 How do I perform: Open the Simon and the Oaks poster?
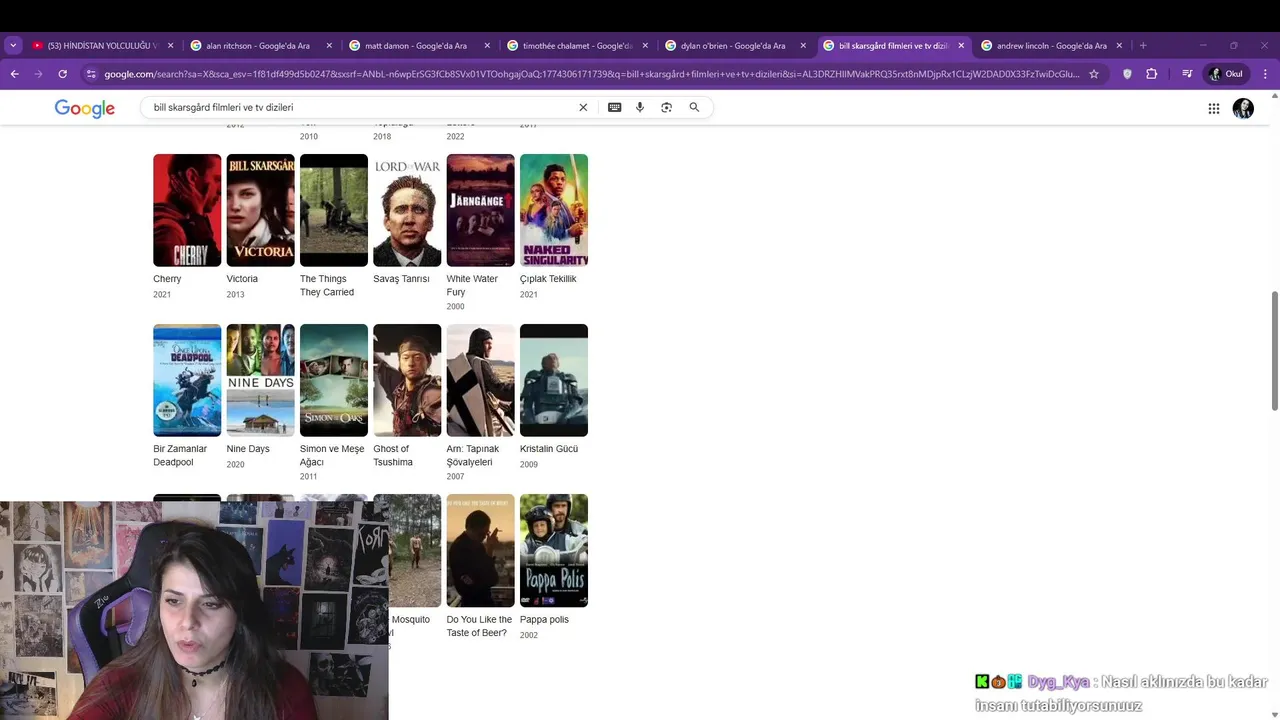(334, 380)
